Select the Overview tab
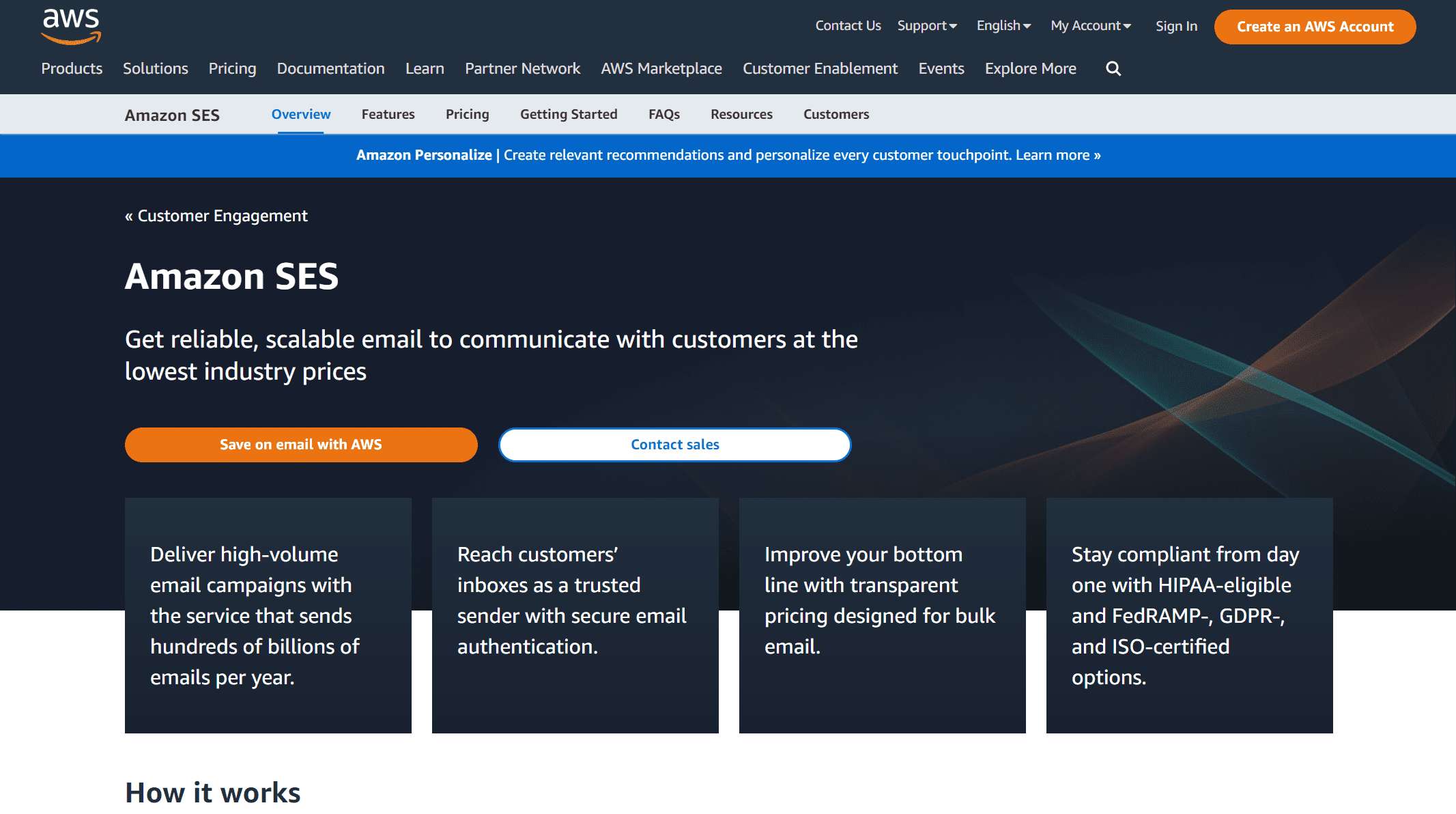Screen dimensions: 1456x814 pos(301,114)
